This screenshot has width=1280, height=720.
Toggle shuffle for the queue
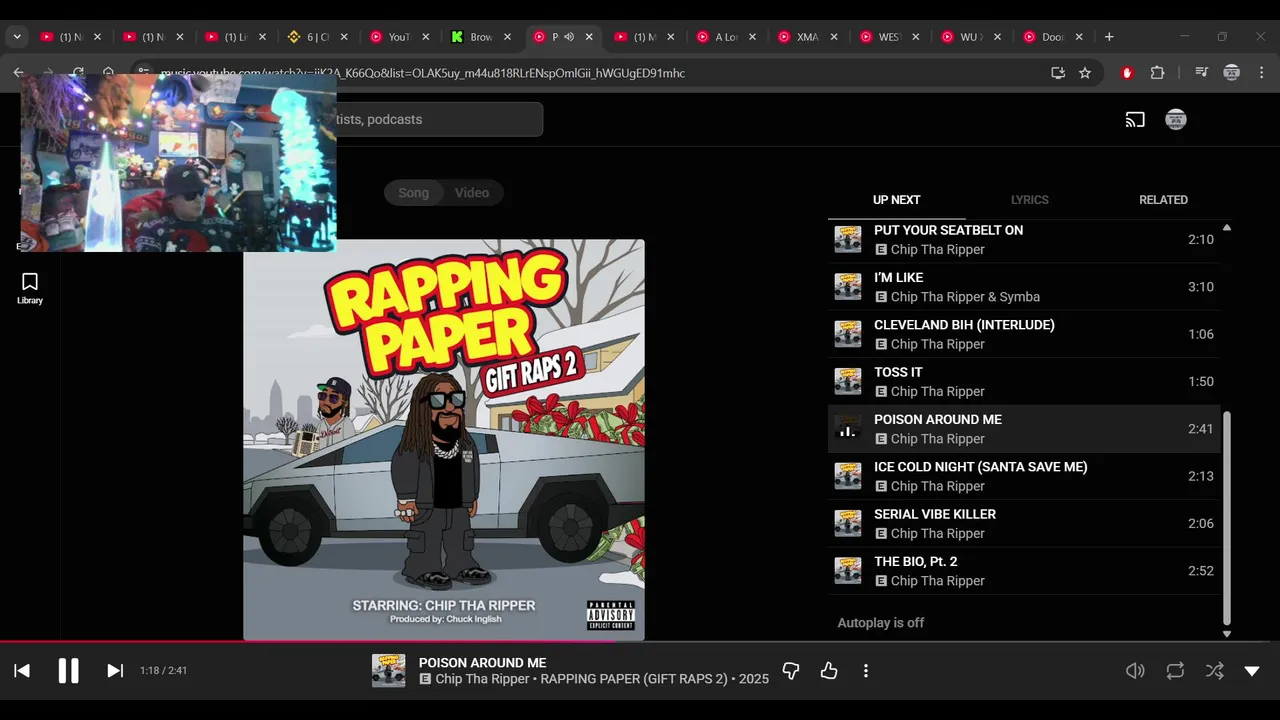[1214, 671]
